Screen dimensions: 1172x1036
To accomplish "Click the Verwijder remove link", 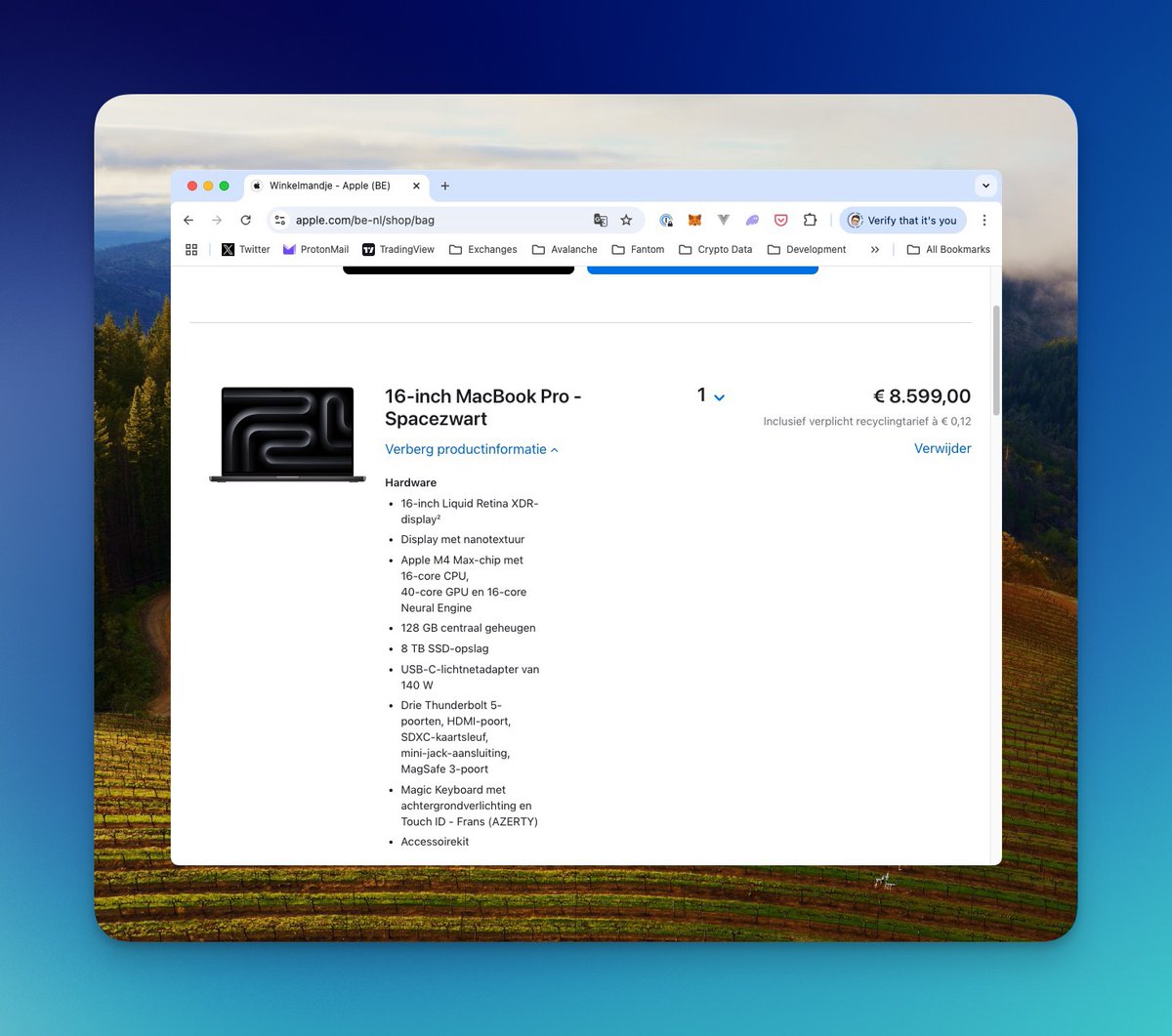I will 942,449.
